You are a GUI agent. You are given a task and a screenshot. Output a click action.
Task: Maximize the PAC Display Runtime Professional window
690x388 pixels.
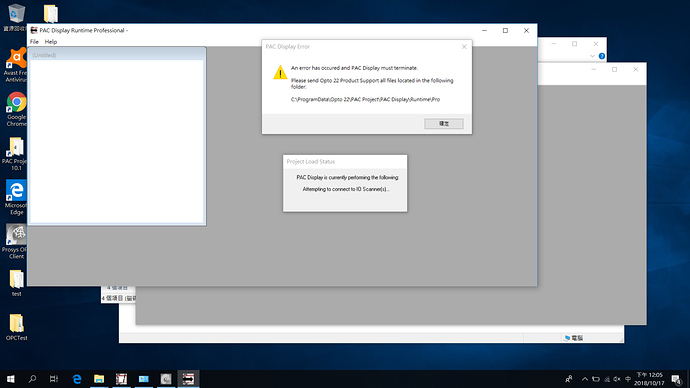tap(505, 30)
